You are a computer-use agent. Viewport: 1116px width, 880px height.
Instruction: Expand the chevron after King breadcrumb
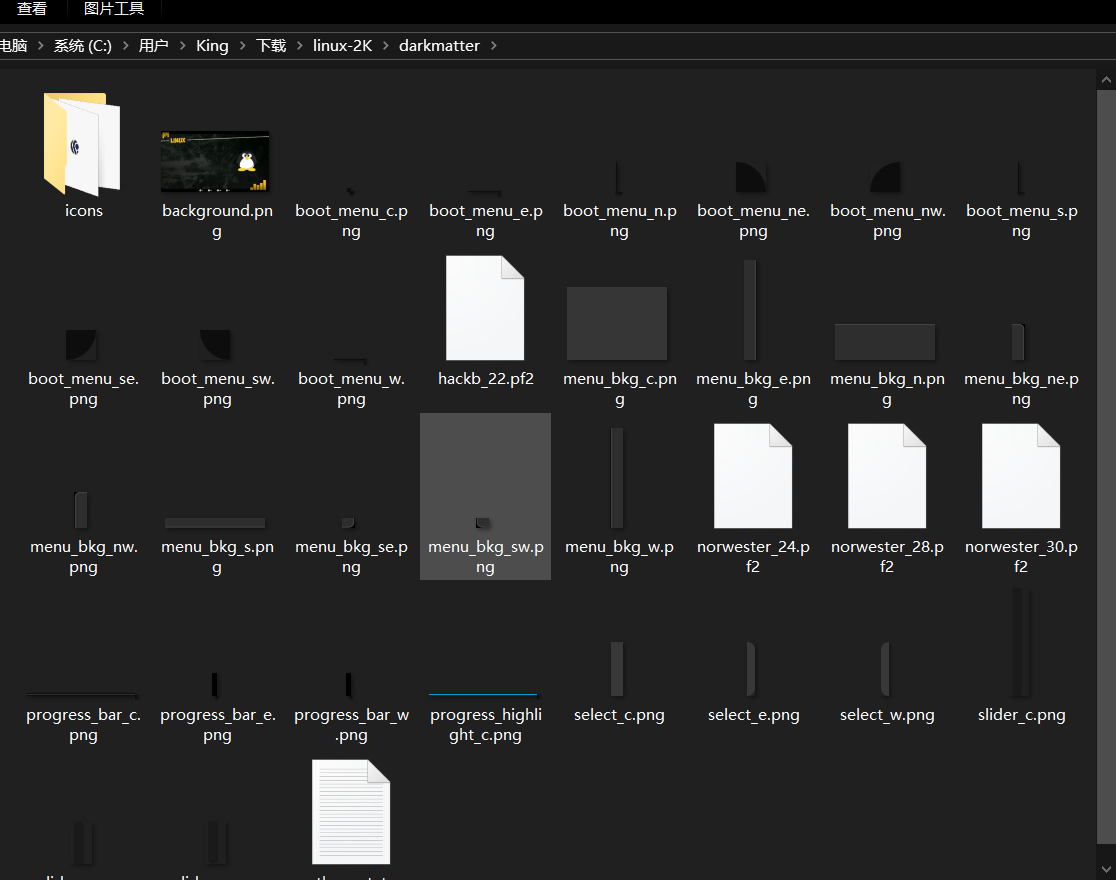point(242,46)
